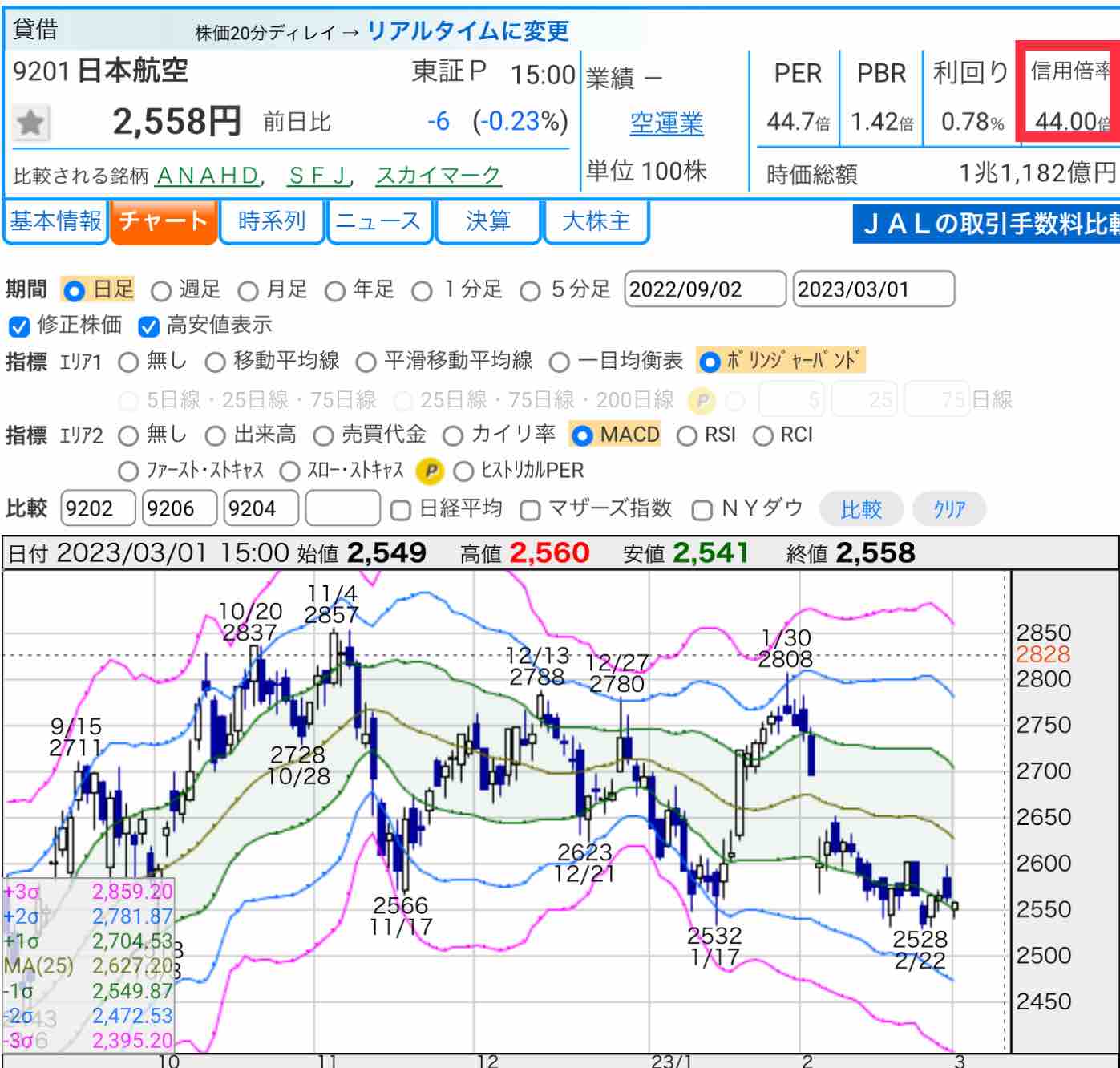The height and width of the screenshot is (1068, 1120).
Task: Check NYダウ comparison box
Action: click(702, 510)
